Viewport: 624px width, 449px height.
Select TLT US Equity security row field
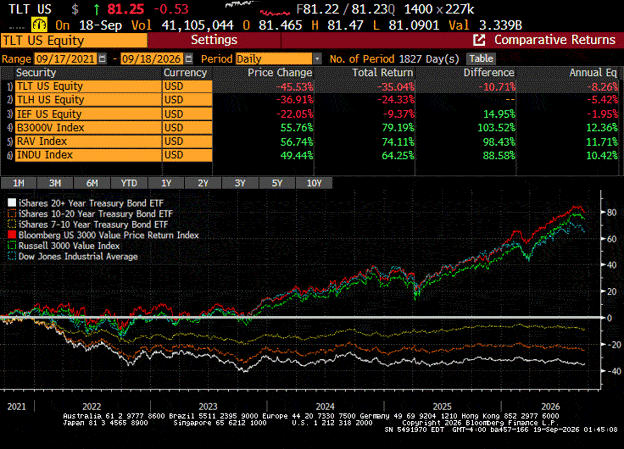[88, 86]
